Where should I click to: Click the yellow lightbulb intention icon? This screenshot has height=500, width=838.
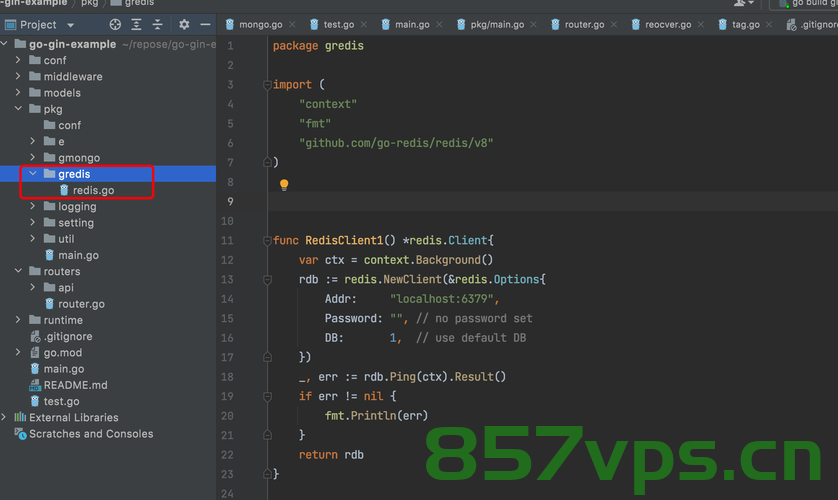click(x=284, y=185)
